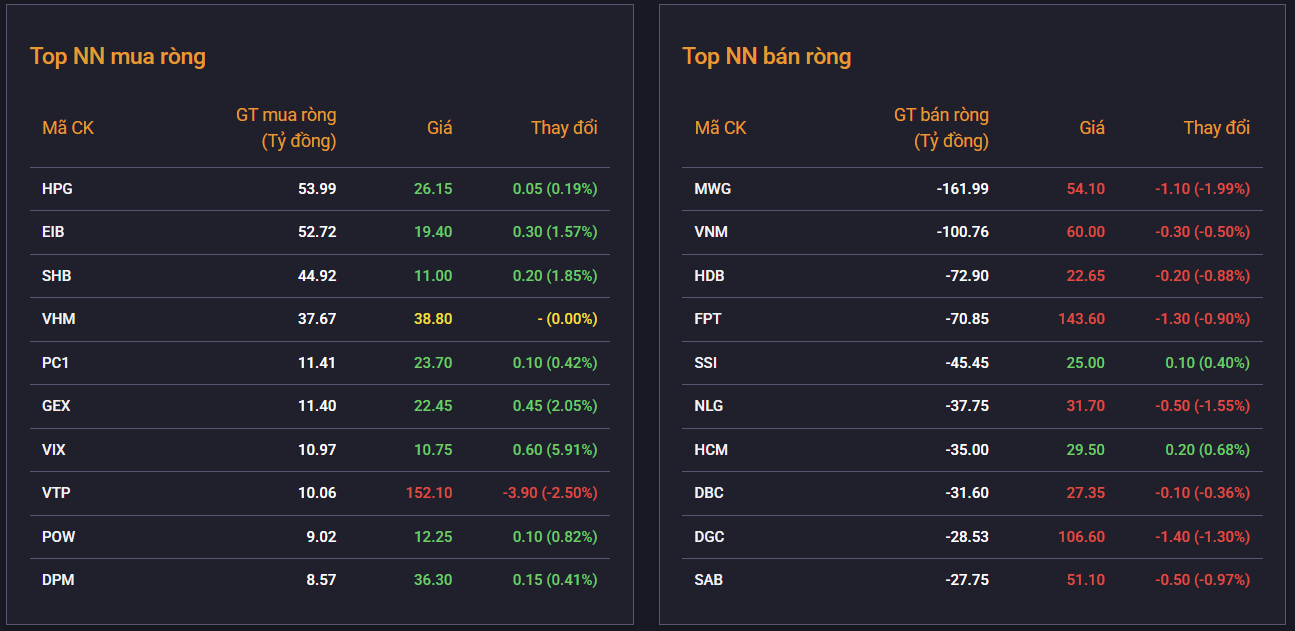Click the VHM ticker

[x=59, y=319]
